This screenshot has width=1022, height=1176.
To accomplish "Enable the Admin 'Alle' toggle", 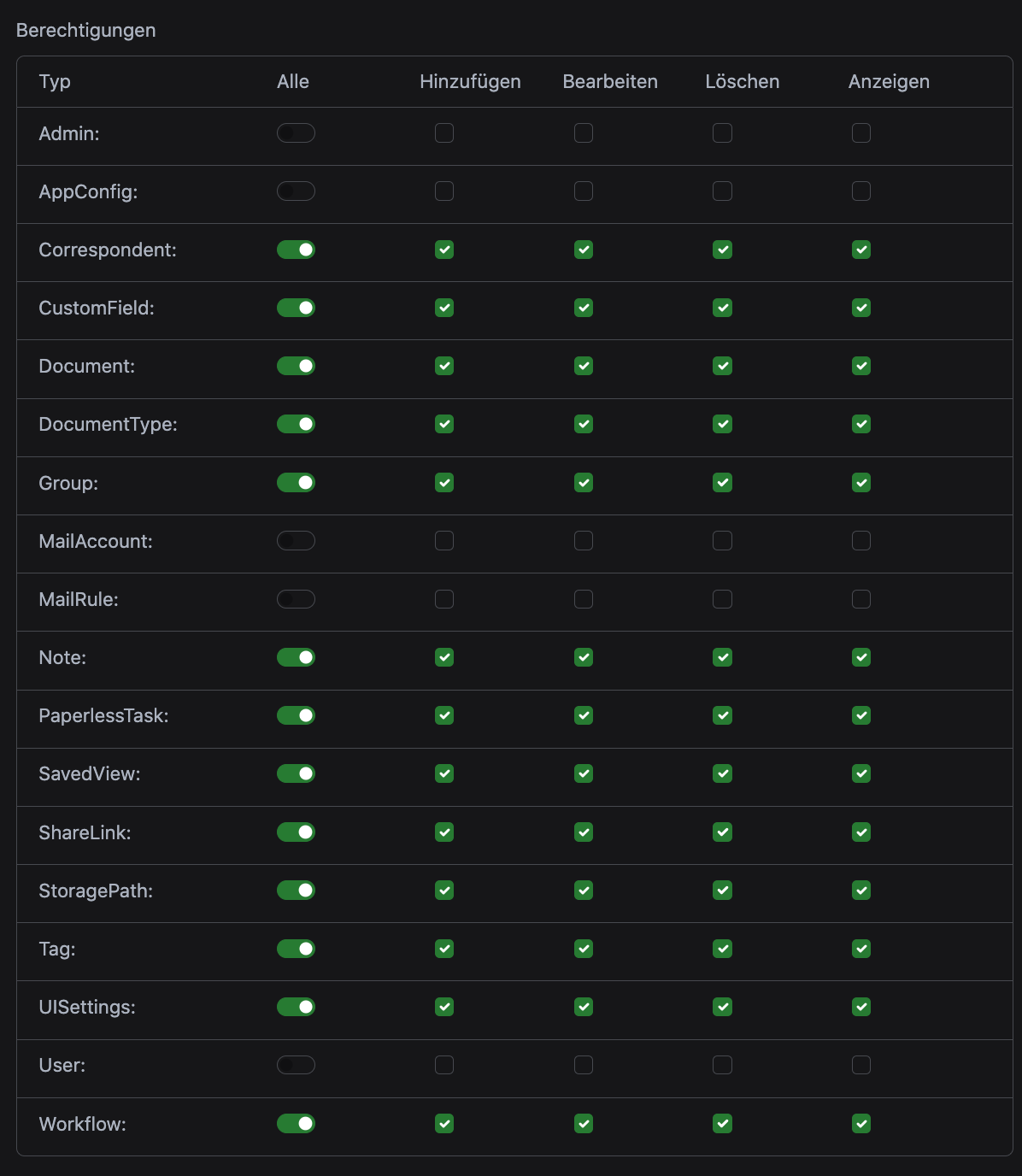I will tap(296, 133).
